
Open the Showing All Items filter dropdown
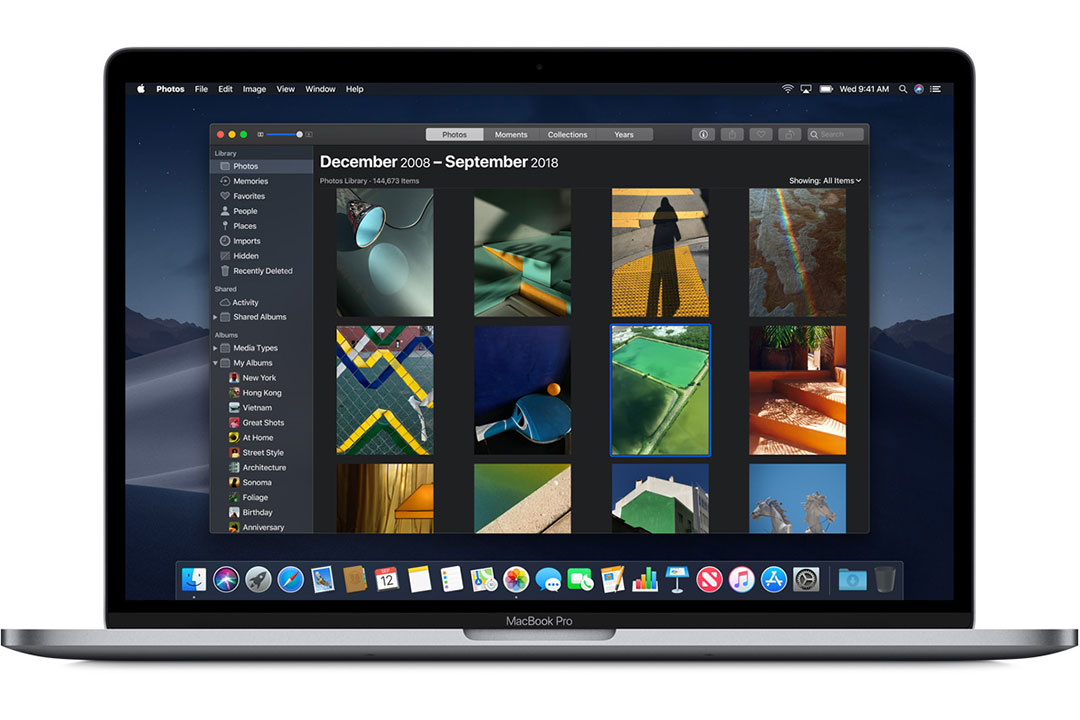(825, 181)
